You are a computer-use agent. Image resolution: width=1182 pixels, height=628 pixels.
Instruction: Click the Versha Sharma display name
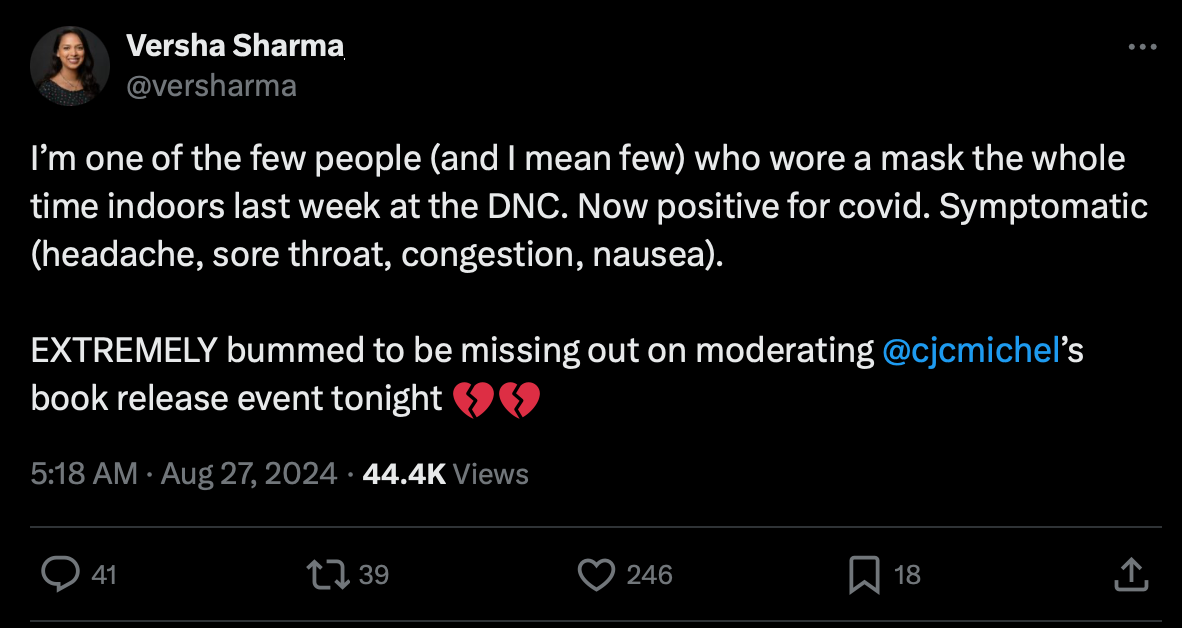pyautogui.click(x=235, y=46)
